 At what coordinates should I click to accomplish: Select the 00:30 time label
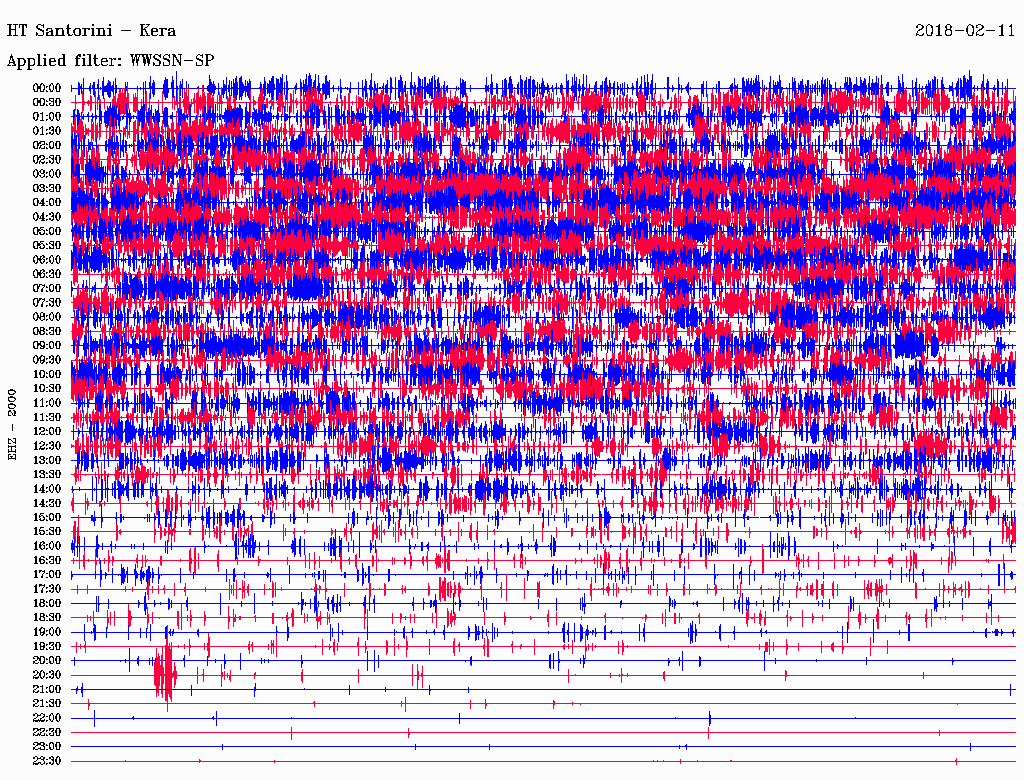(46, 103)
